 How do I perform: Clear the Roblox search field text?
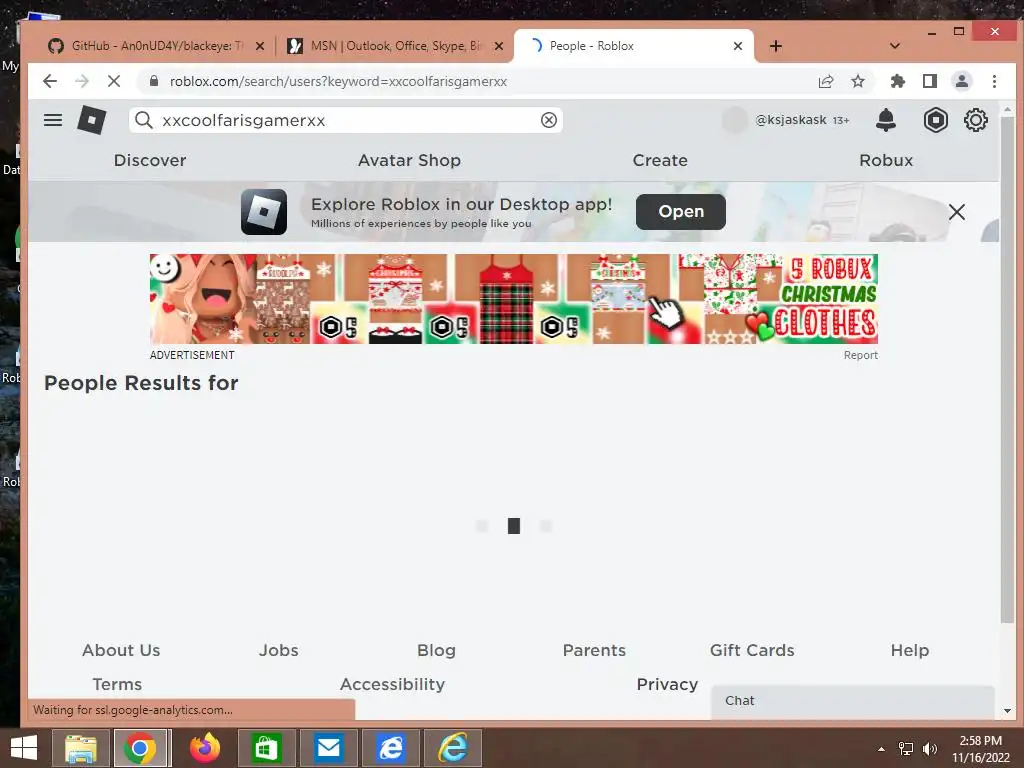pos(549,120)
